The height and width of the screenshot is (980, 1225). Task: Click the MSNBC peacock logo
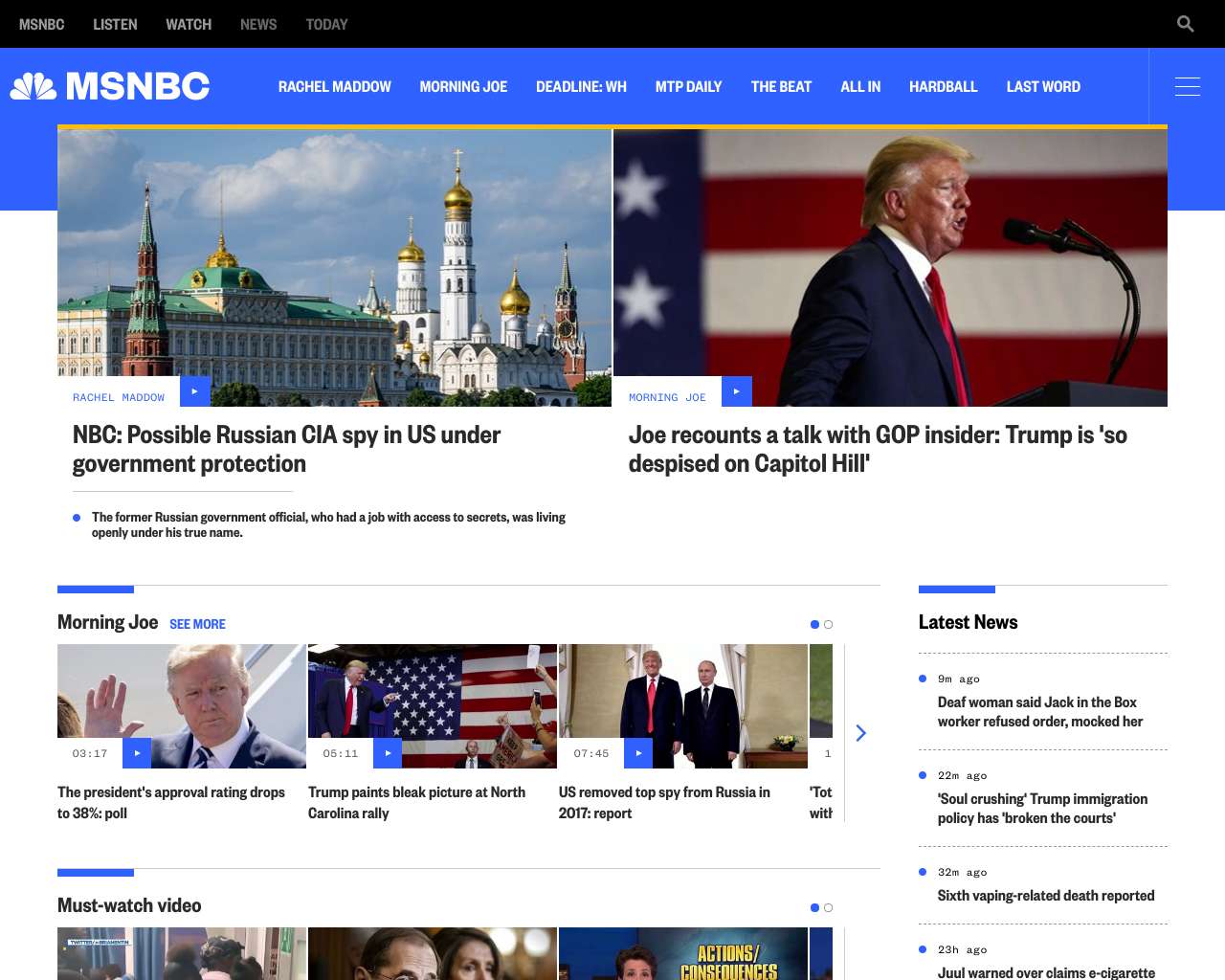(x=110, y=86)
